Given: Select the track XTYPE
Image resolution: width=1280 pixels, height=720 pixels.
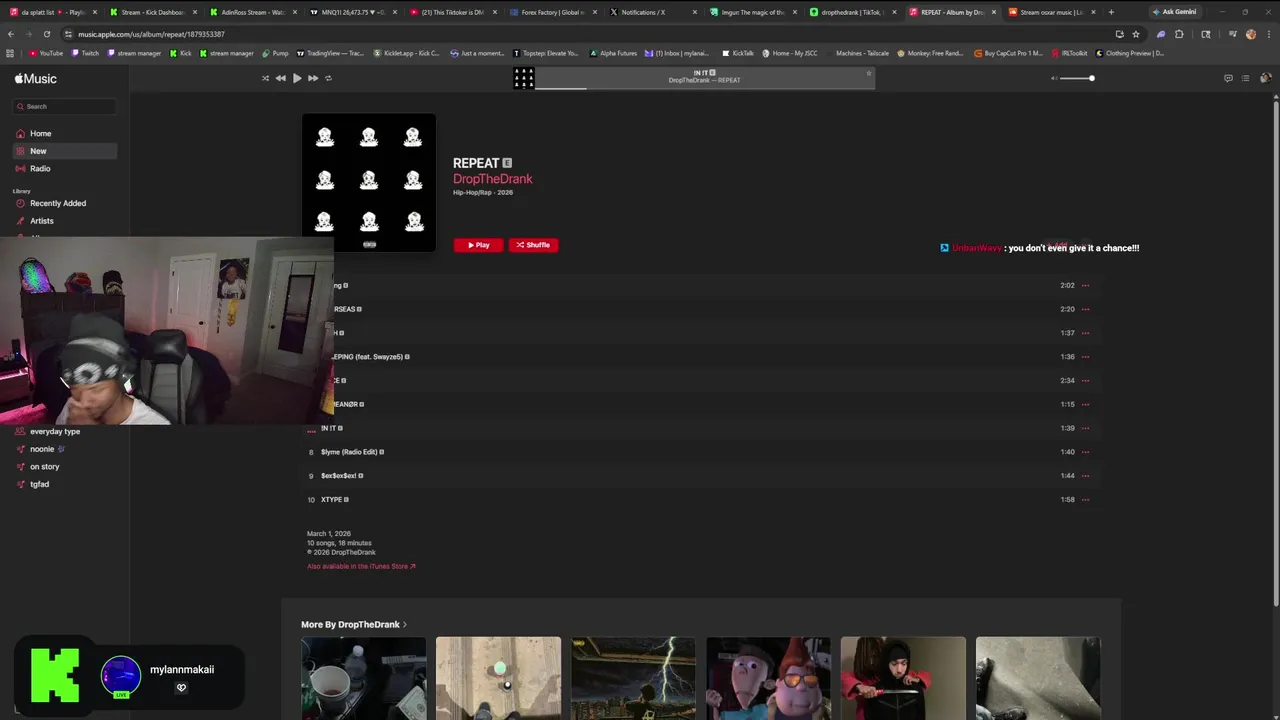Looking at the screenshot, I should (x=701, y=500).
